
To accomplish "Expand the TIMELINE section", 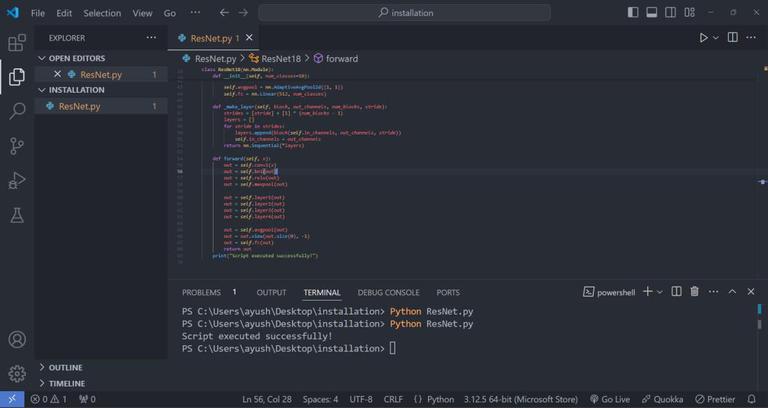I will (x=67, y=383).
